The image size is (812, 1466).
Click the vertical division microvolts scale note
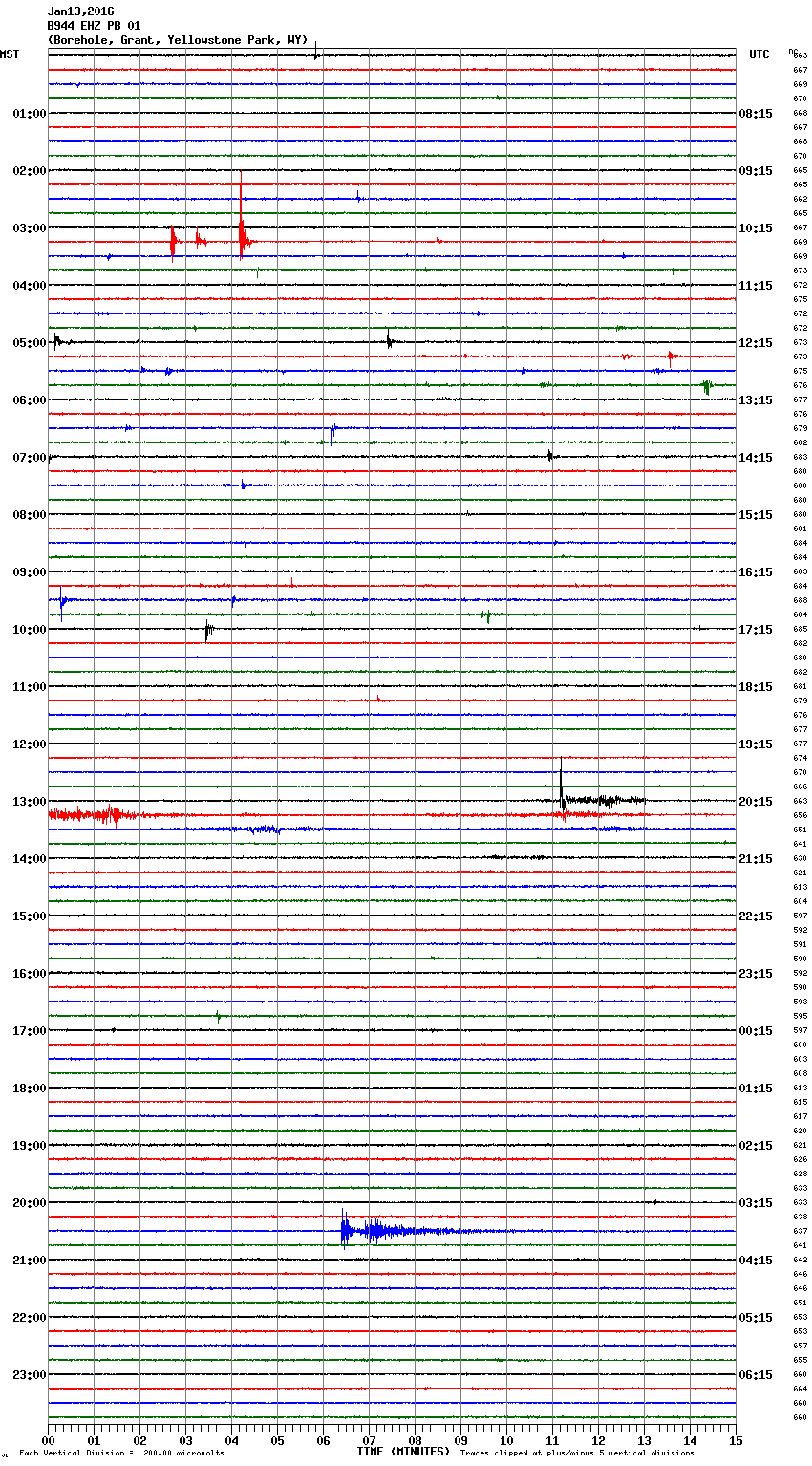click(121, 1453)
